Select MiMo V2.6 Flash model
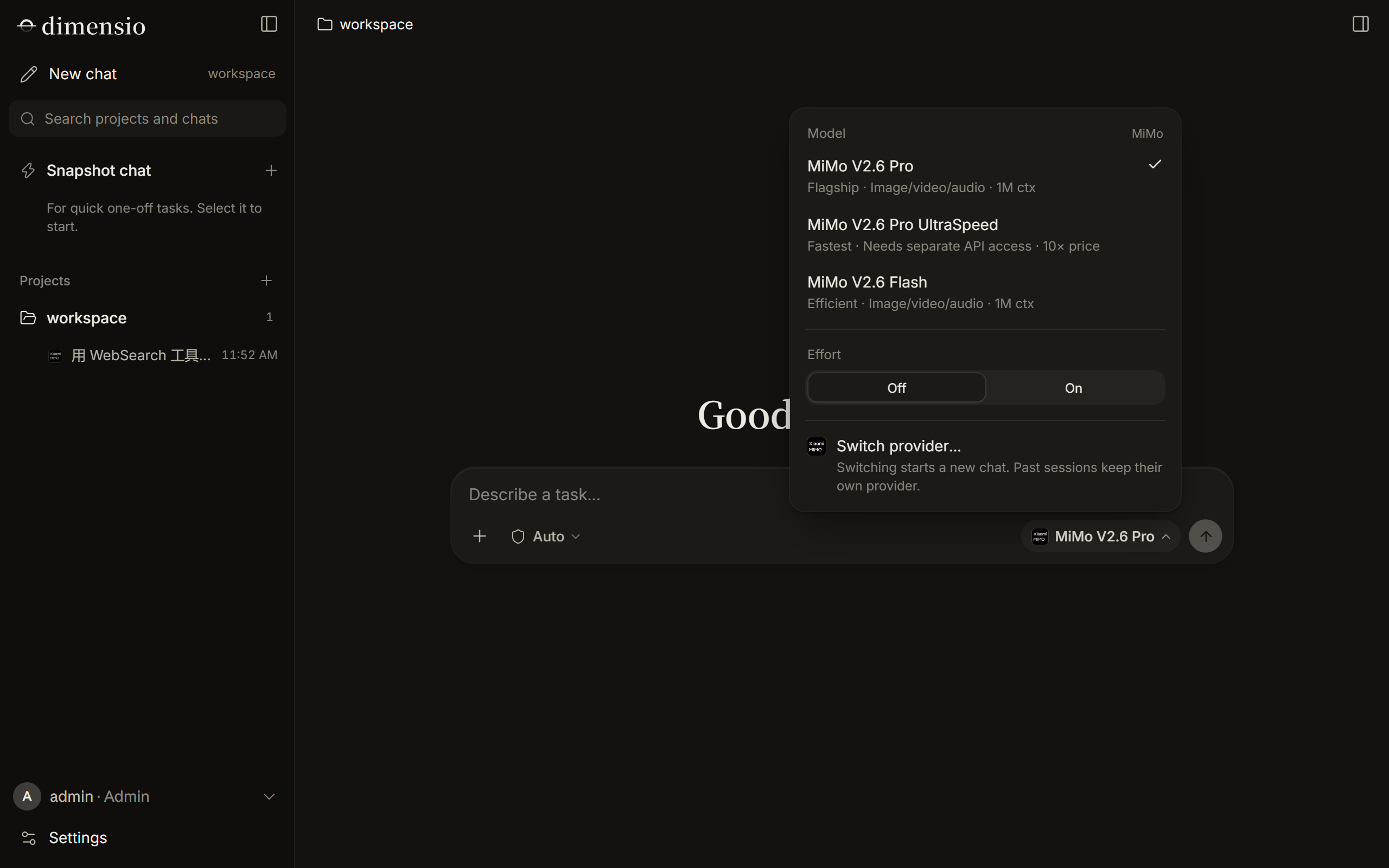The width and height of the screenshot is (1389, 868). (x=985, y=292)
